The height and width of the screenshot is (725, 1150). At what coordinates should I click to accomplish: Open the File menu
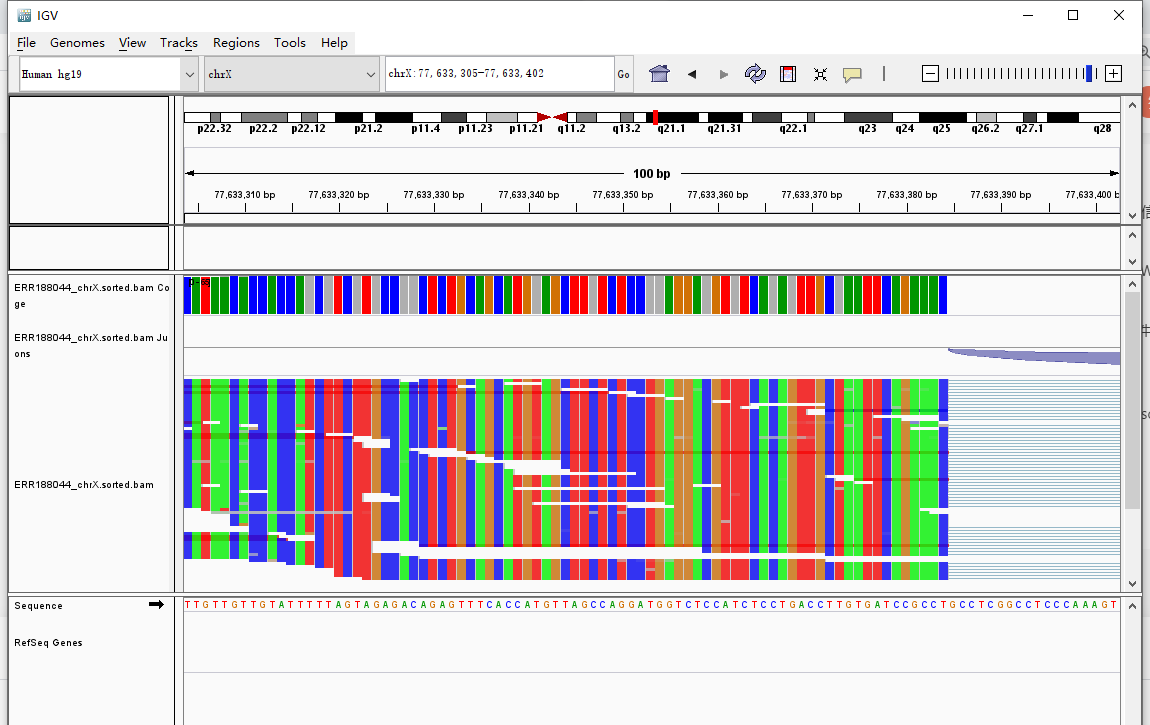(26, 43)
